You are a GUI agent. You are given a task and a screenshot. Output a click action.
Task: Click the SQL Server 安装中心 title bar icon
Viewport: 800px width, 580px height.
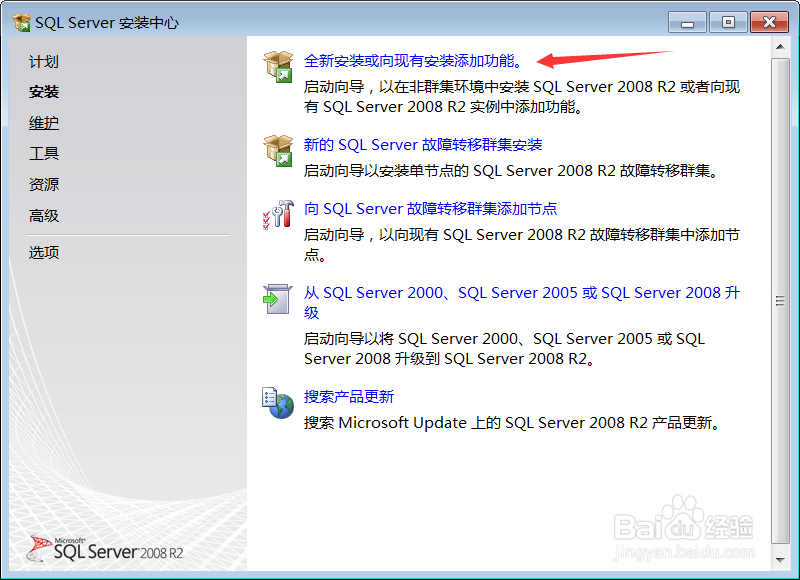(x=21, y=23)
